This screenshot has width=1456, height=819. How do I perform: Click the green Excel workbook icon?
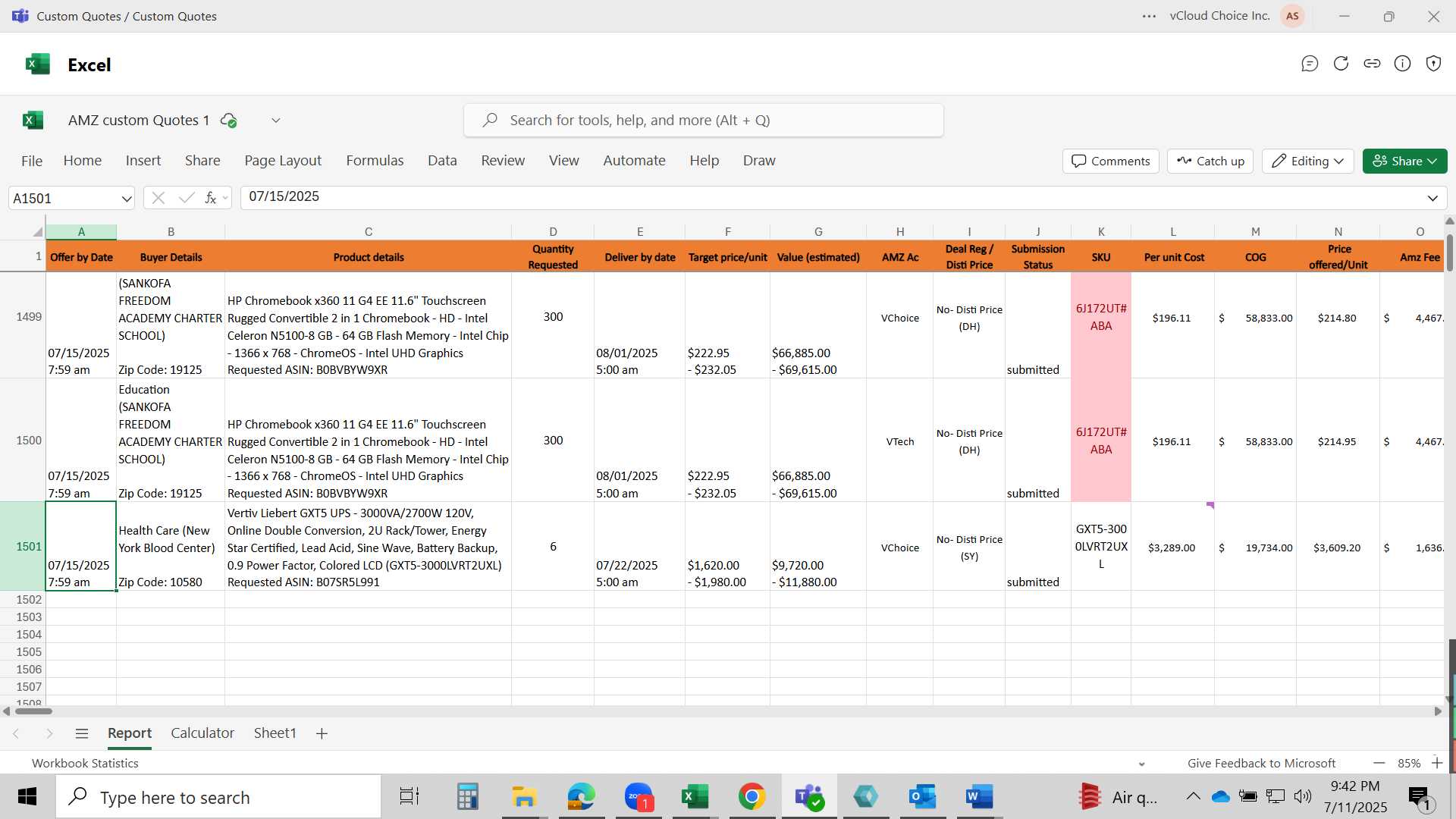click(33, 120)
